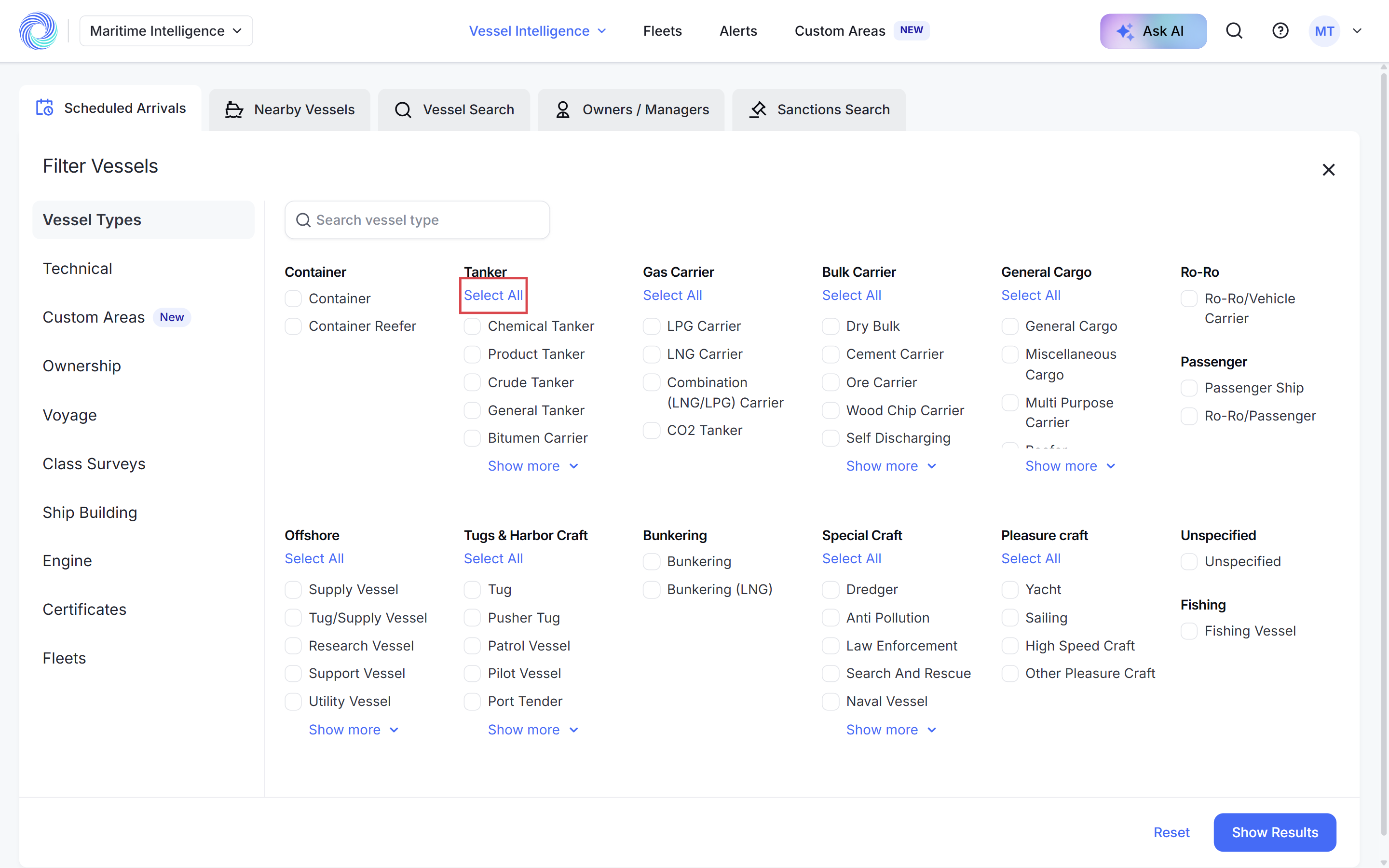Switch to the Owners / Managers tab
Screen dimensions: 1389x868
point(631,109)
